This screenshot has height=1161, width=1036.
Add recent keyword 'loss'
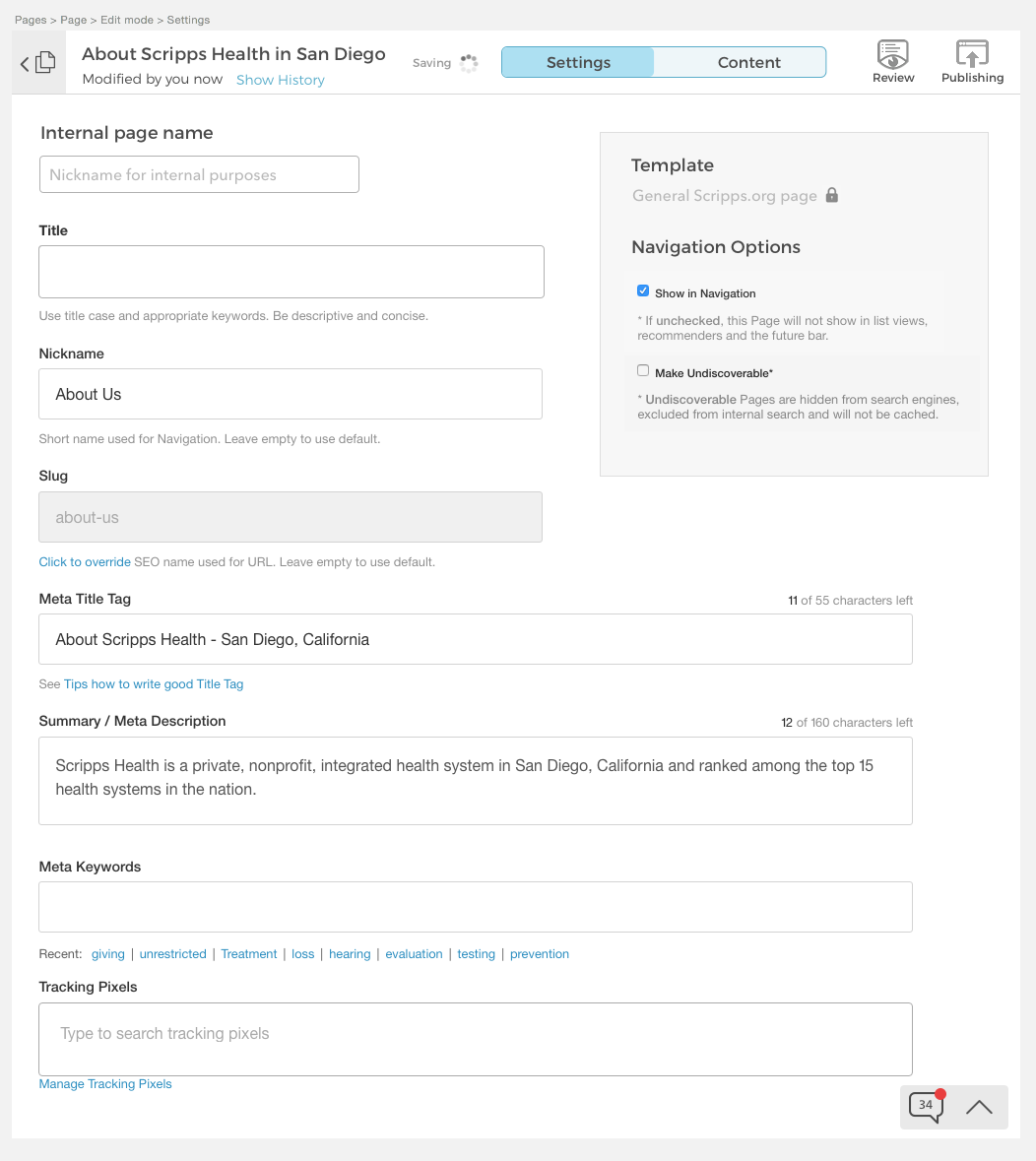[x=303, y=953]
